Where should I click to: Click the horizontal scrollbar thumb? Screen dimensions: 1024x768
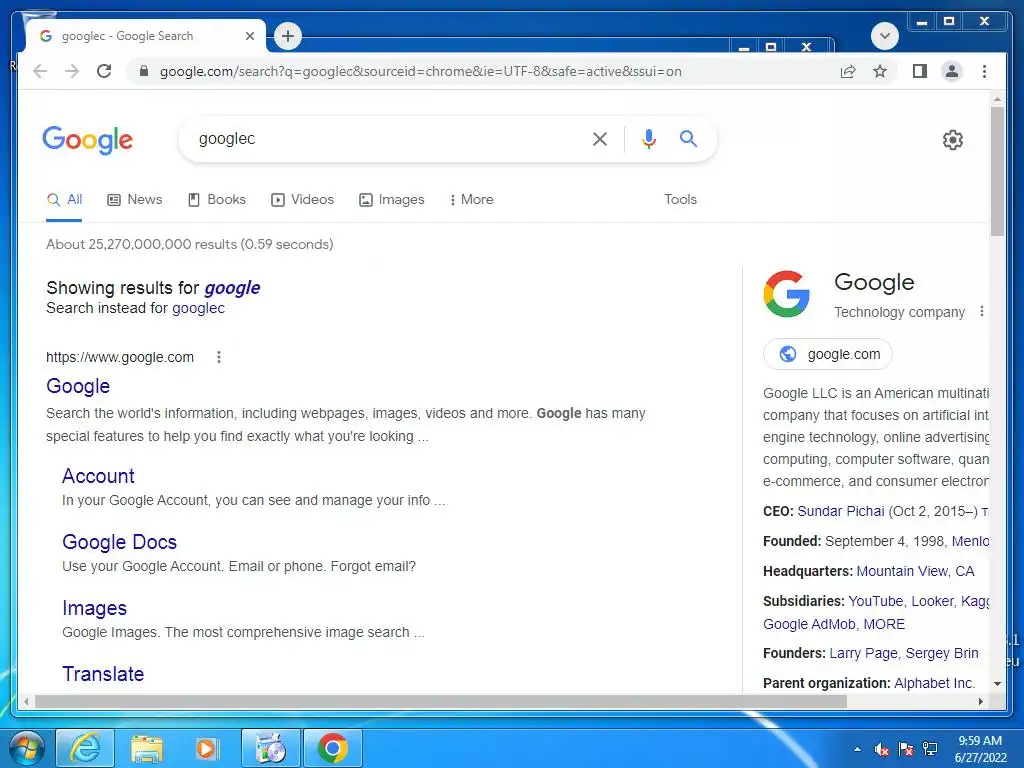point(441,701)
